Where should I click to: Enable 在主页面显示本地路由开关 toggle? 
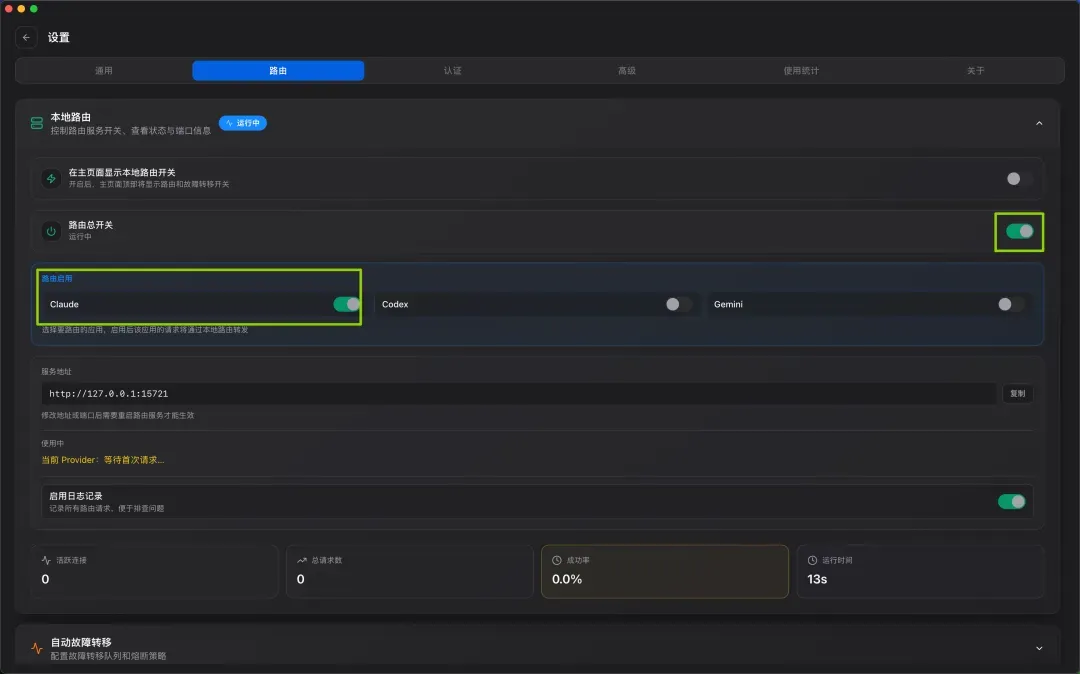click(x=1019, y=179)
